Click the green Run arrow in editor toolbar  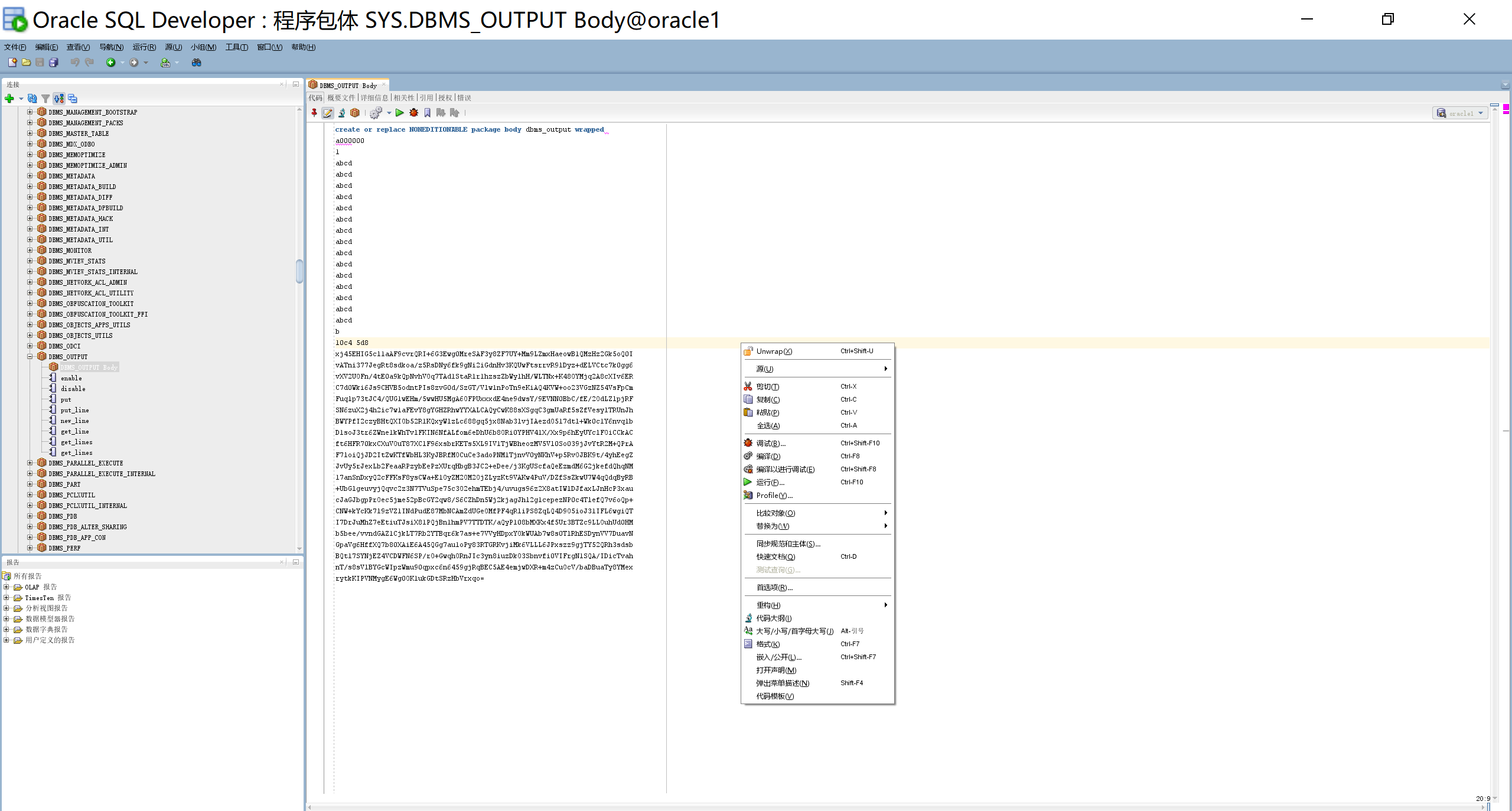tap(400, 113)
